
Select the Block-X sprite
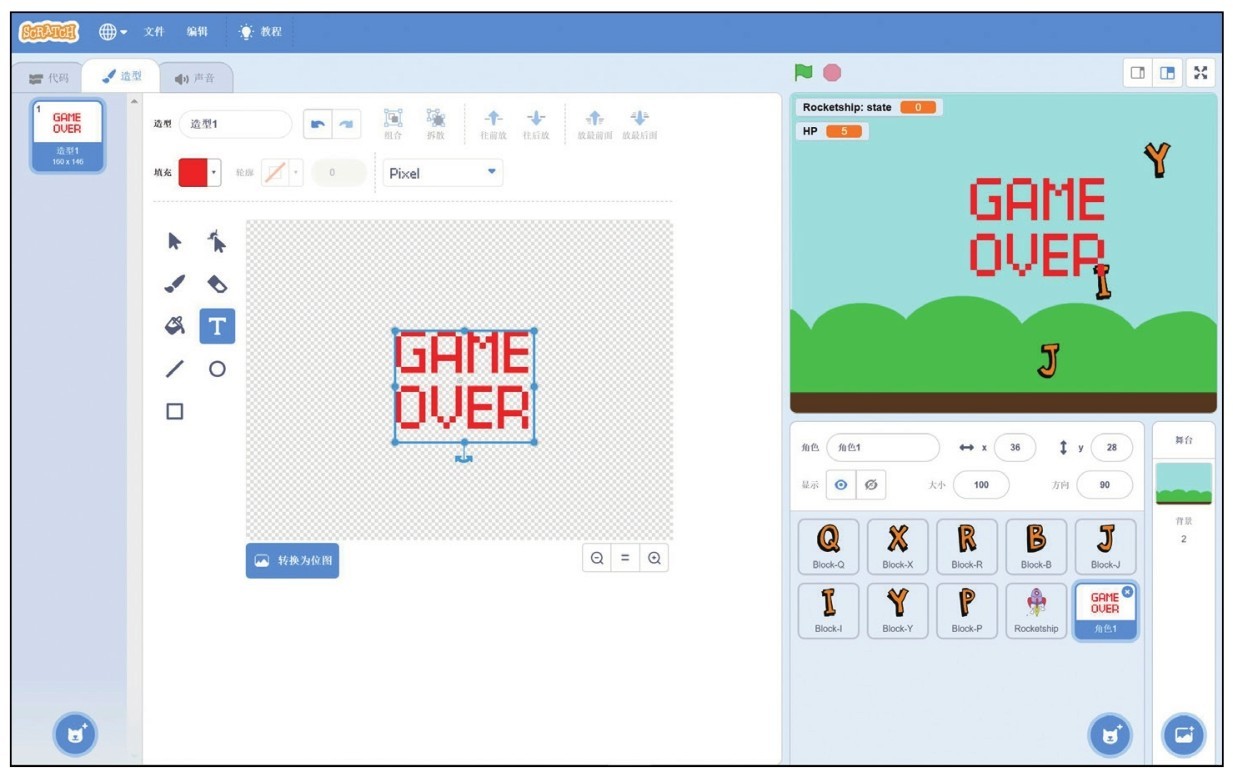coord(898,547)
